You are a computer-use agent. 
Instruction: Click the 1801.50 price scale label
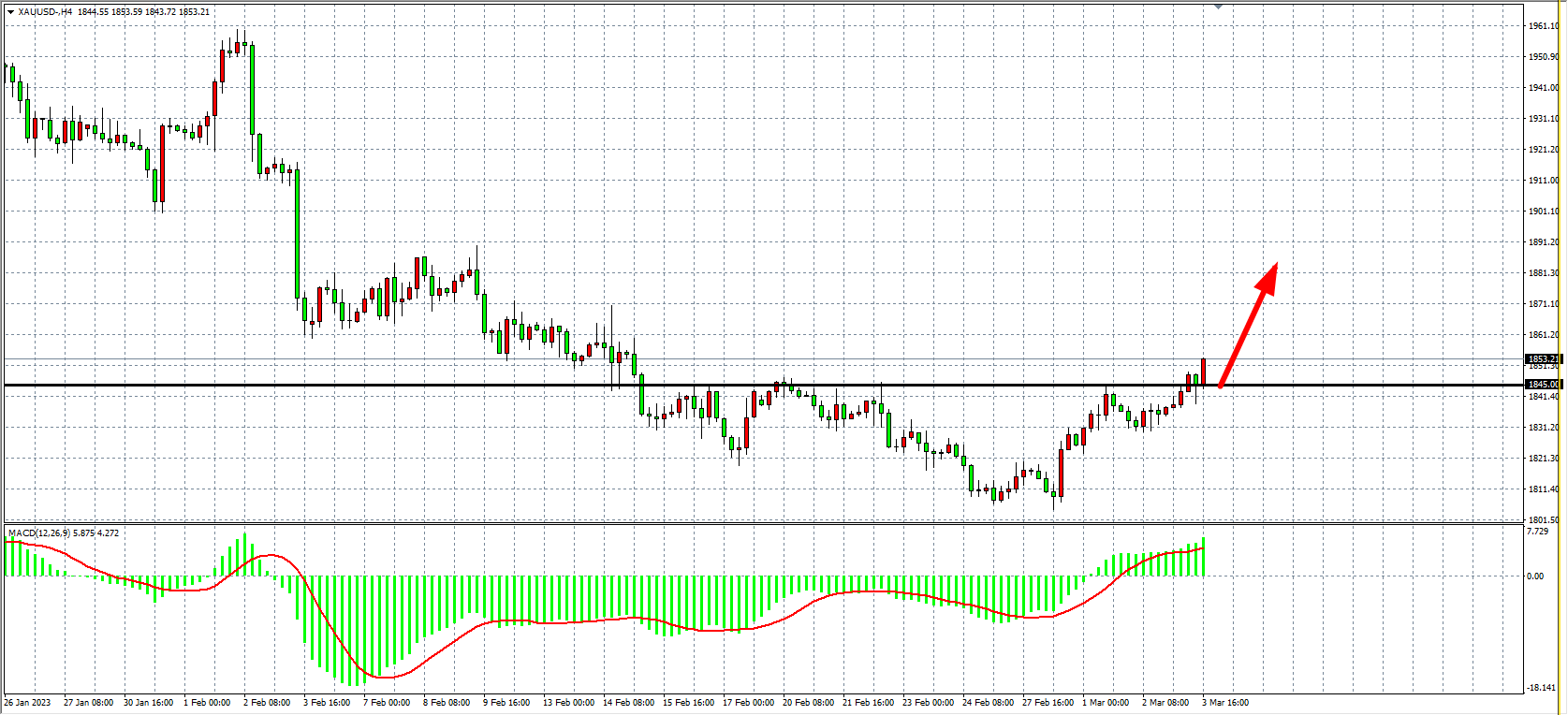point(1543,519)
